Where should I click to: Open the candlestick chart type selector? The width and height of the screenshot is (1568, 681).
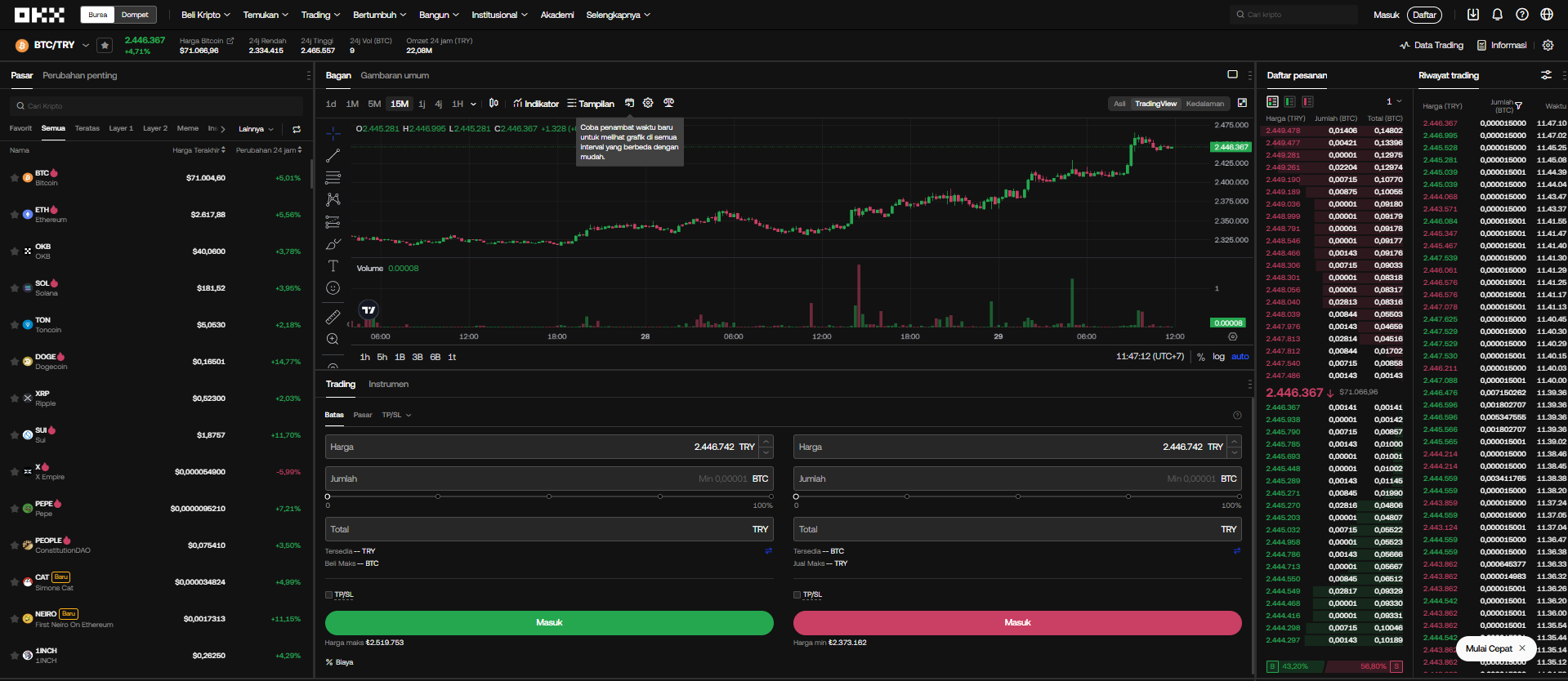(x=494, y=104)
